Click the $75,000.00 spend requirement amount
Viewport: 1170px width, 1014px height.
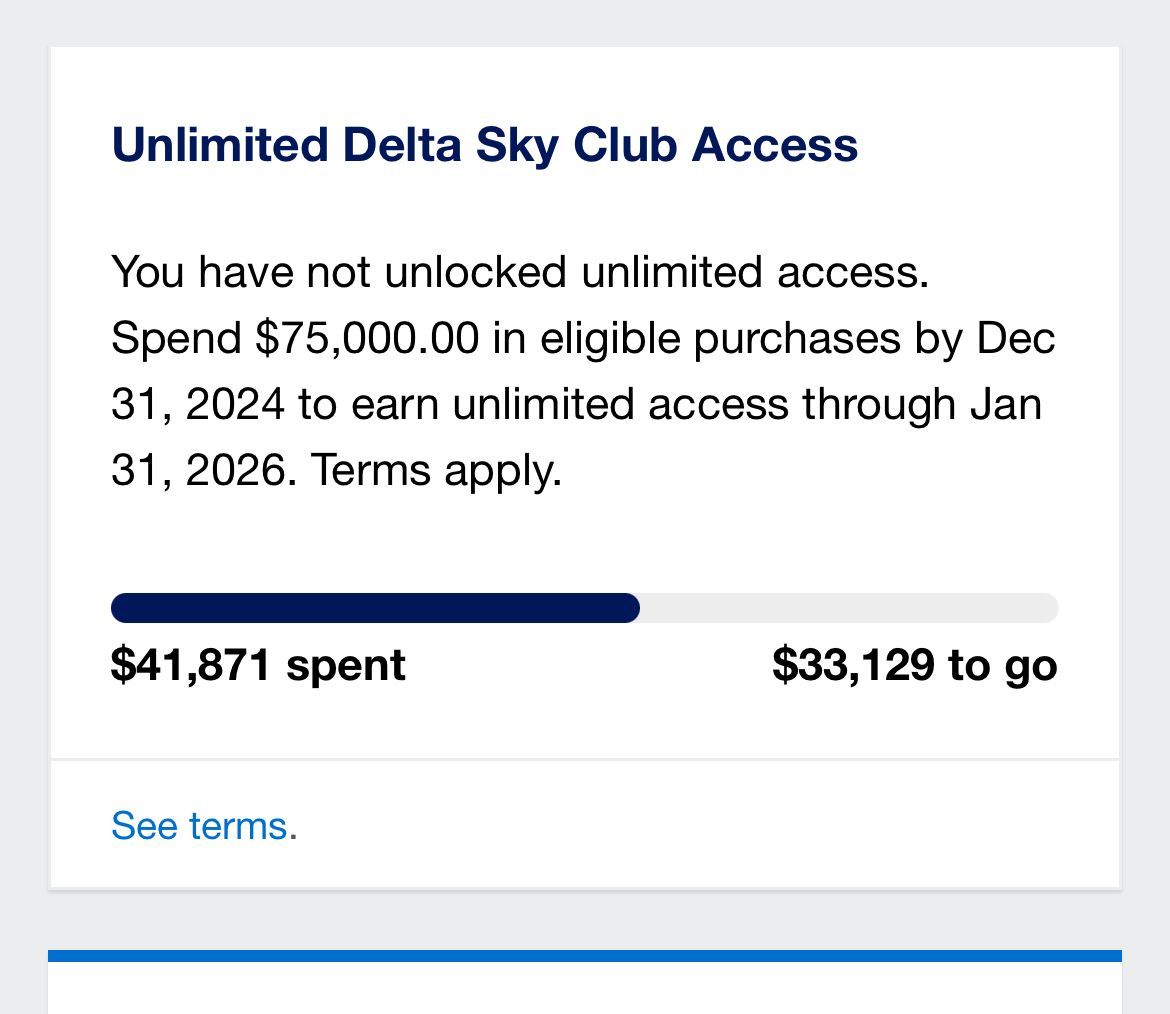tap(367, 338)
